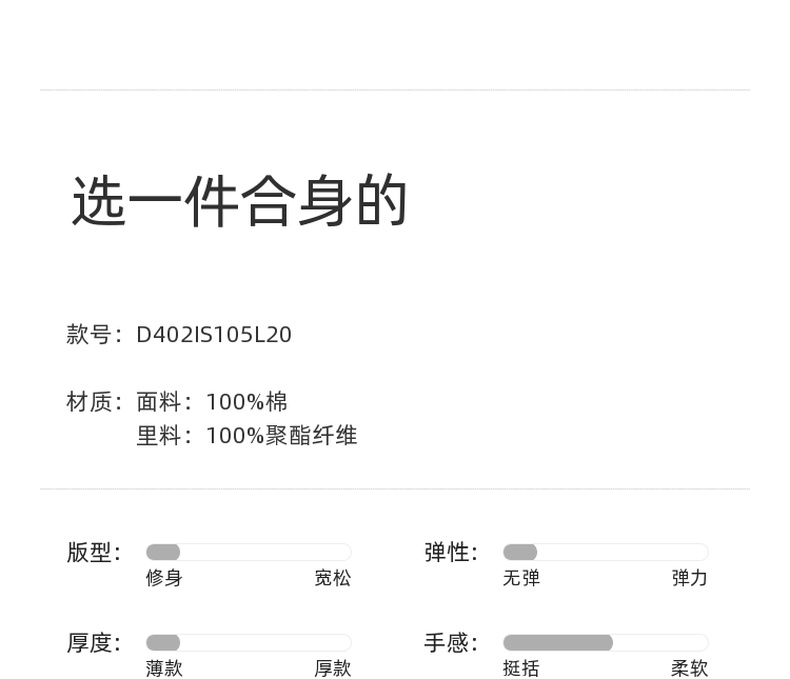Click the 款号 label

click(x=93, y=334)
